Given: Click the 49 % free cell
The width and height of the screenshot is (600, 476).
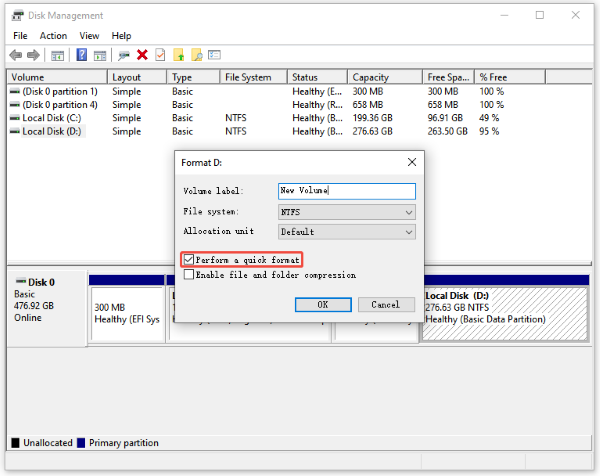Looking at the screenshot, I should tap(489, 118).
